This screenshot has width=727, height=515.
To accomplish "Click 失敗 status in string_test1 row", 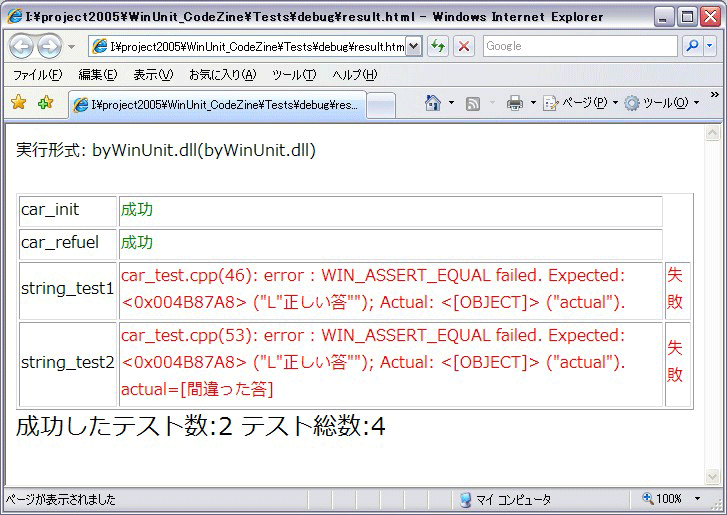I will pyautogui.click(x=675, y=289).
